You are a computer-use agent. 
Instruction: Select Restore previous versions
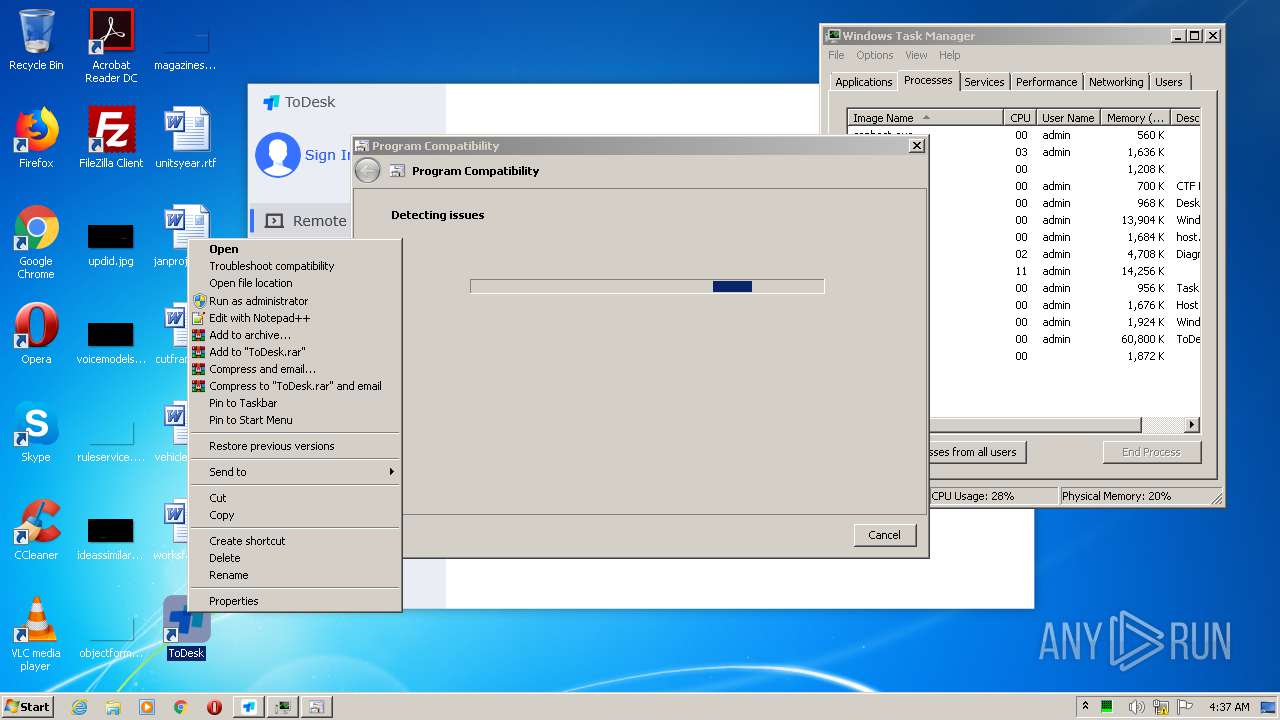(295, 446)
